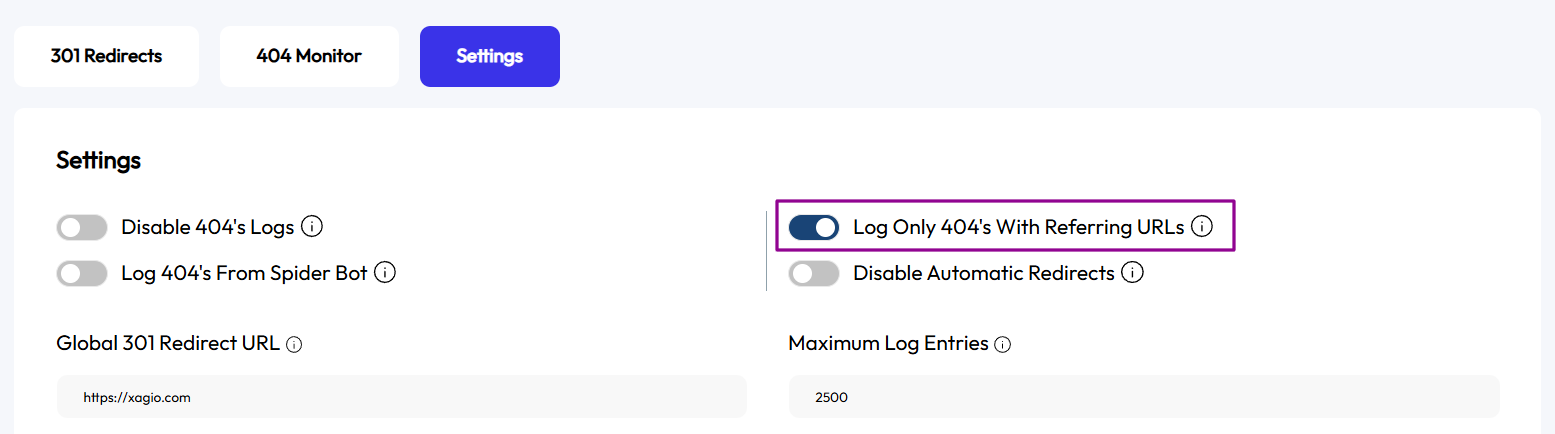Switch to the 404 Monitor tab
This screenshot has width=1555, height=434.
[x=309, y=56]
